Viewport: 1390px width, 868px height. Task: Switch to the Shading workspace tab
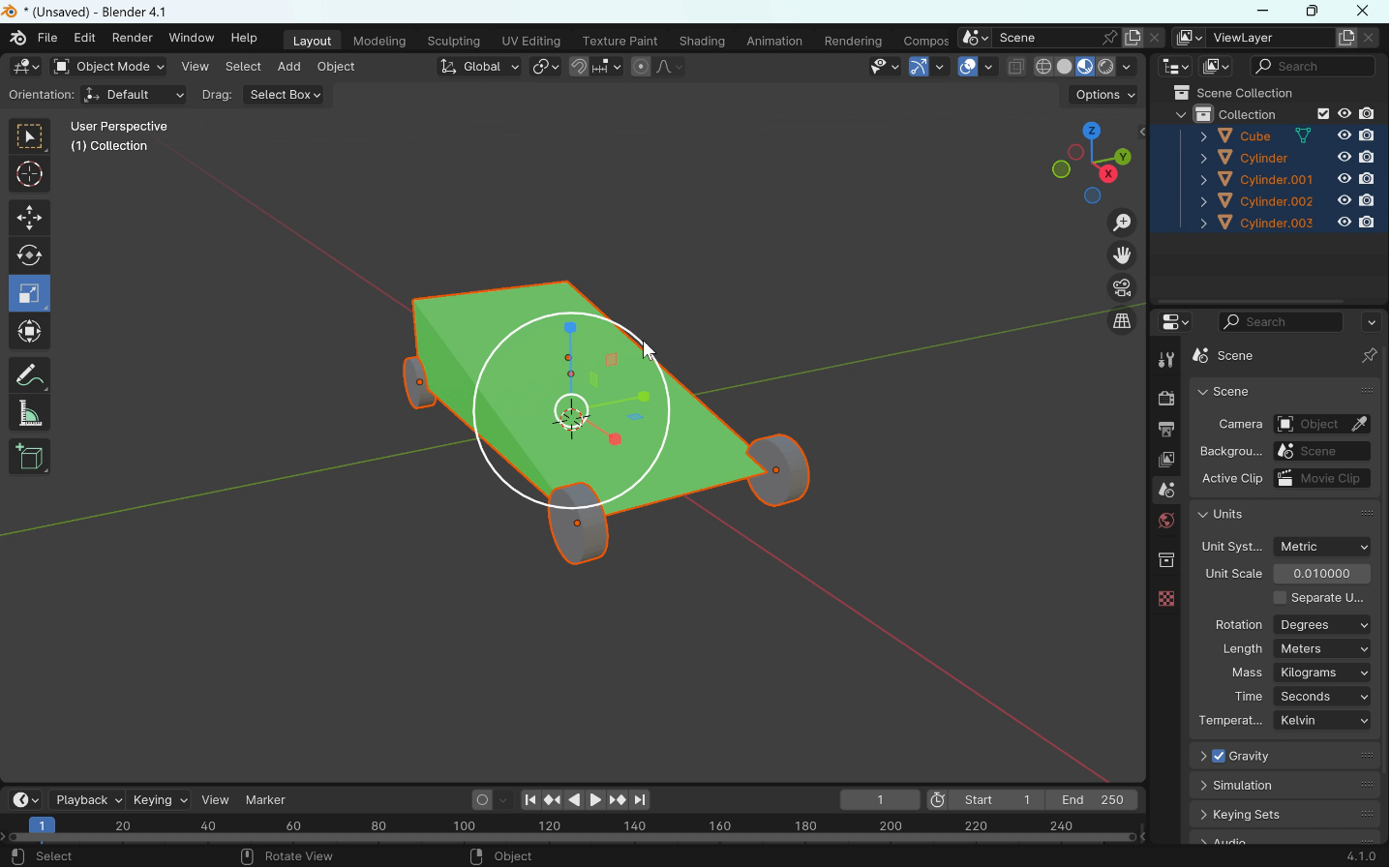pyautogui.click(x=703, y=42)
